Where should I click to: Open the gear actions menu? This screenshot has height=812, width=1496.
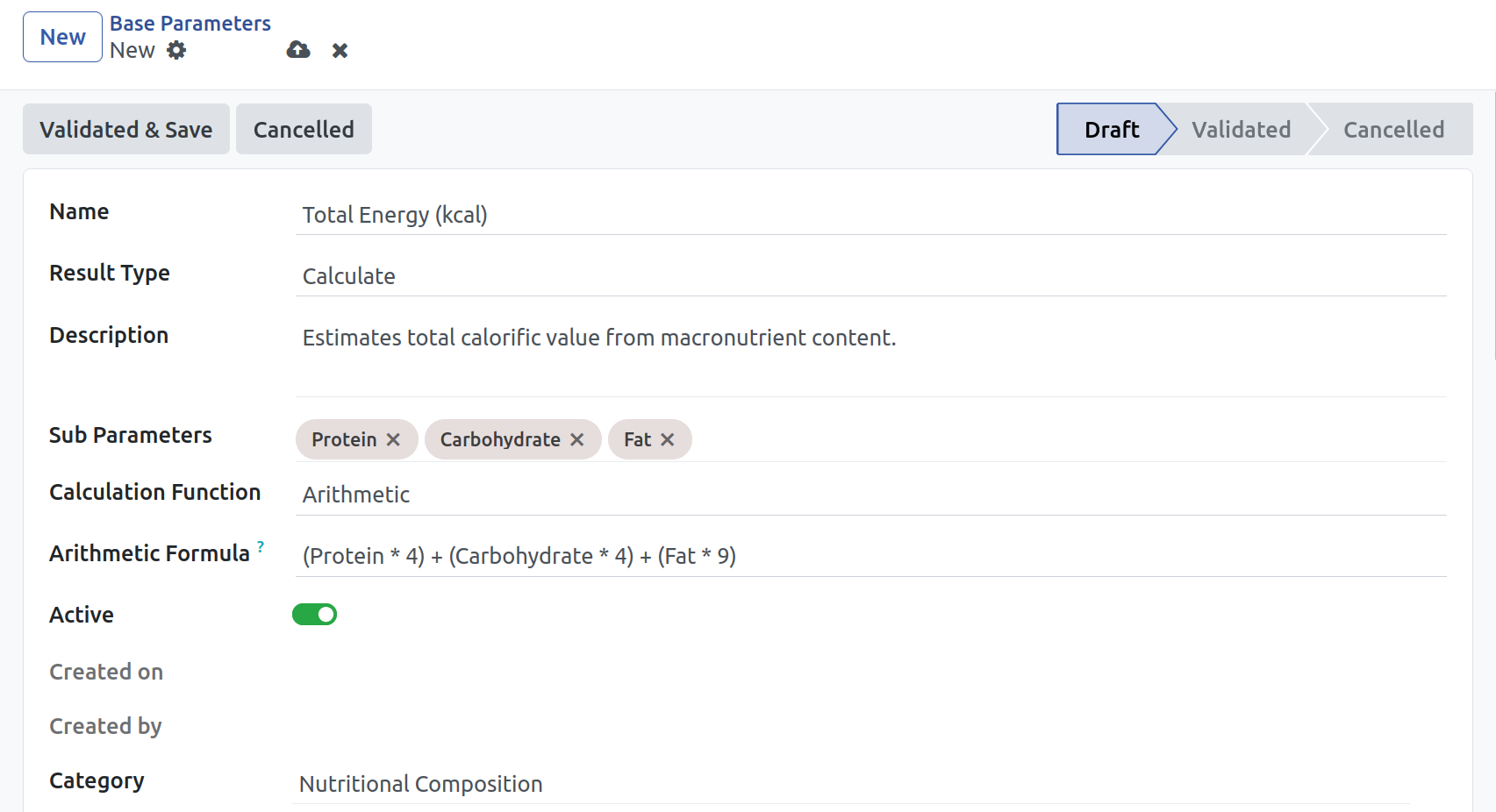[x=176, y=50]
